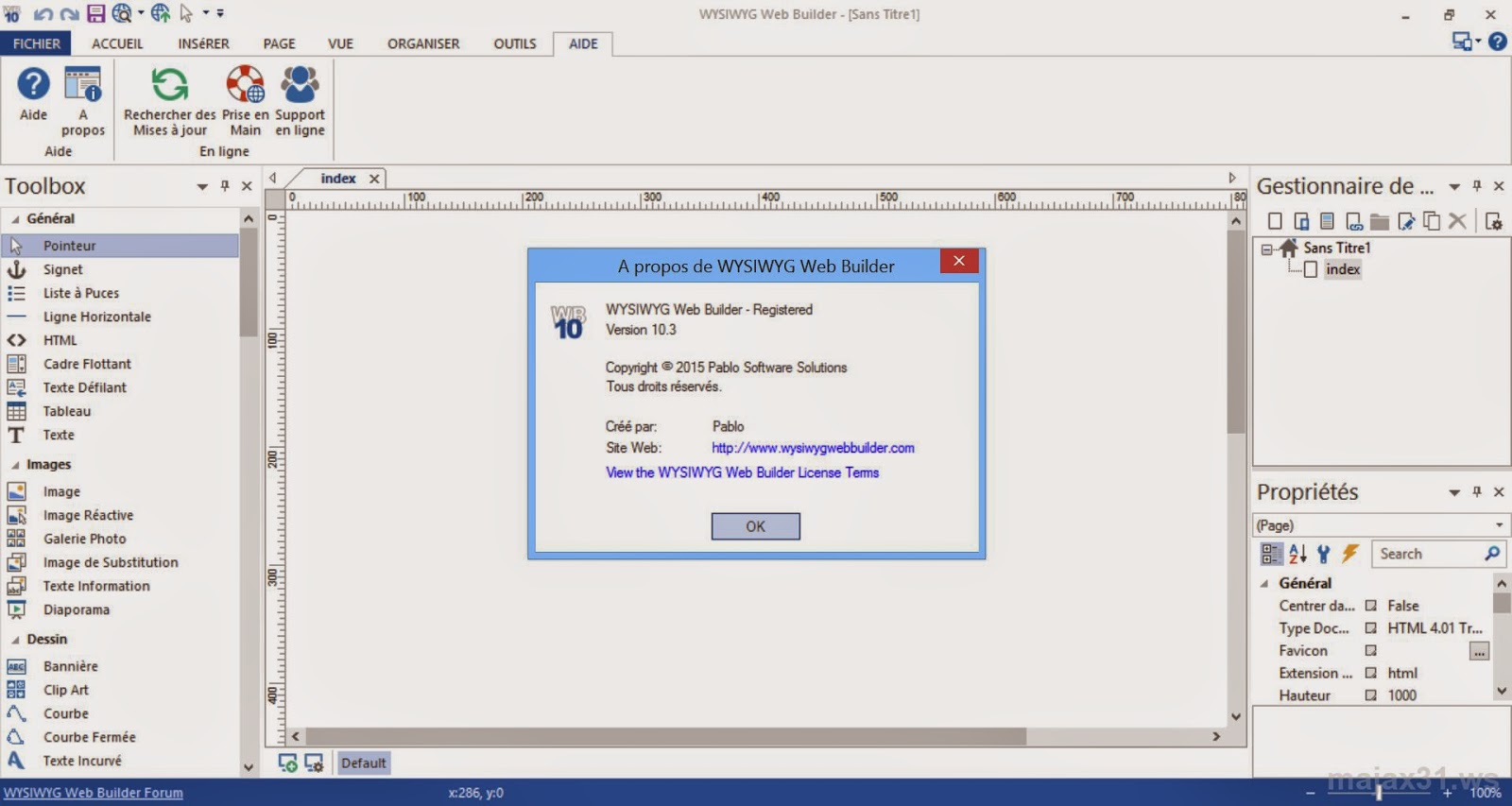Image resolution: width=1512 pixels, height=806 pixels.
Task: Switch to the ACCUEIL ribbon tab
Action: pos(117,43)
